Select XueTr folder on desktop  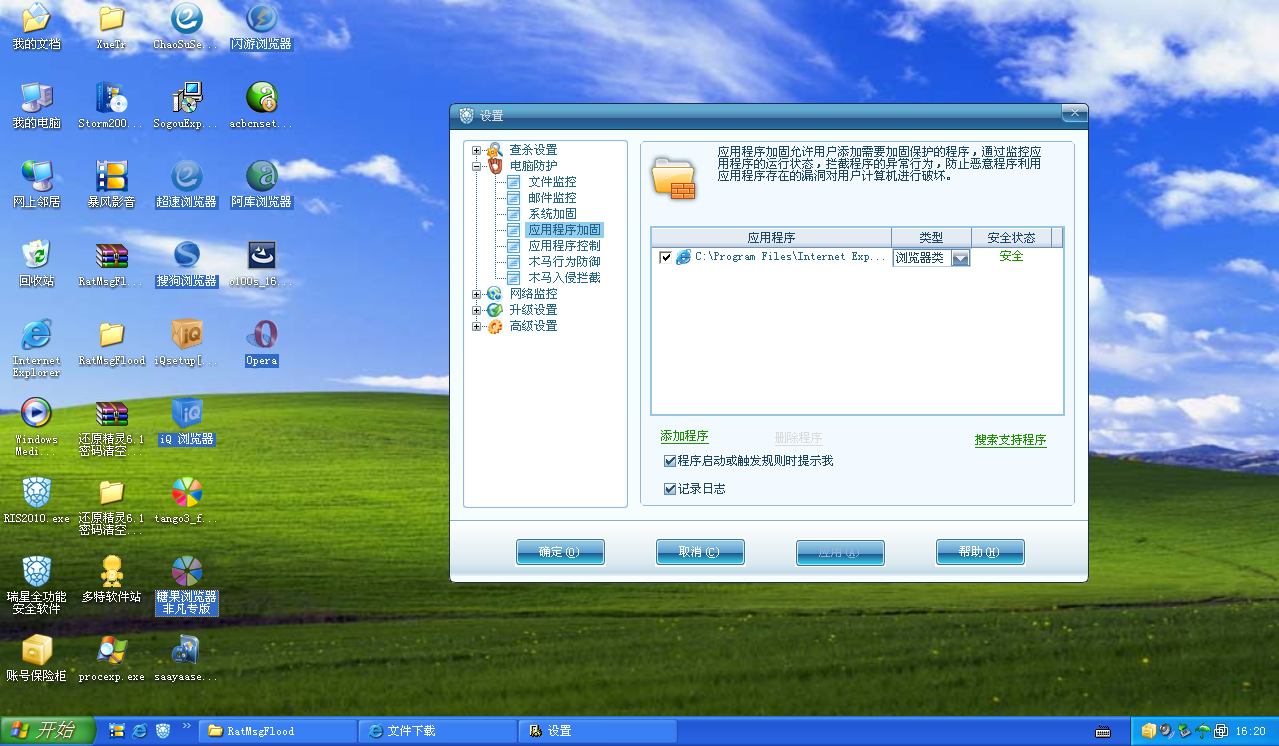(x=111, y=27)
